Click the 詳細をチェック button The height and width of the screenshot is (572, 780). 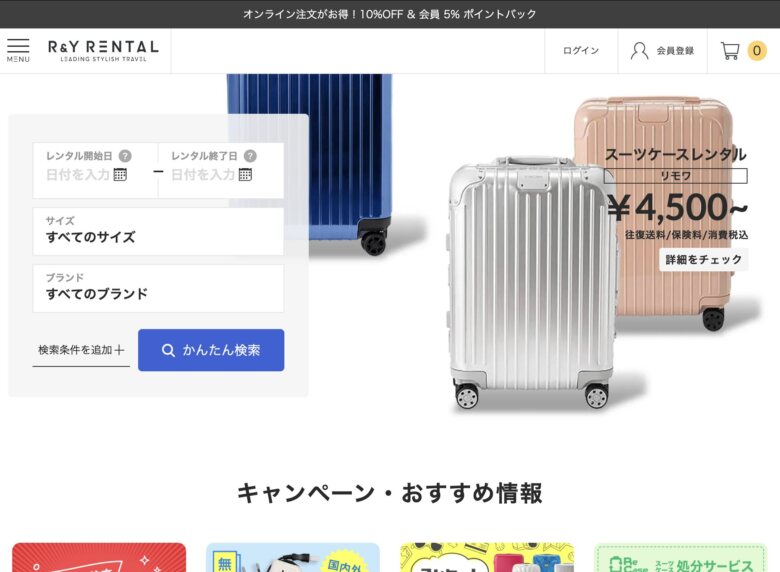(703, 260)
